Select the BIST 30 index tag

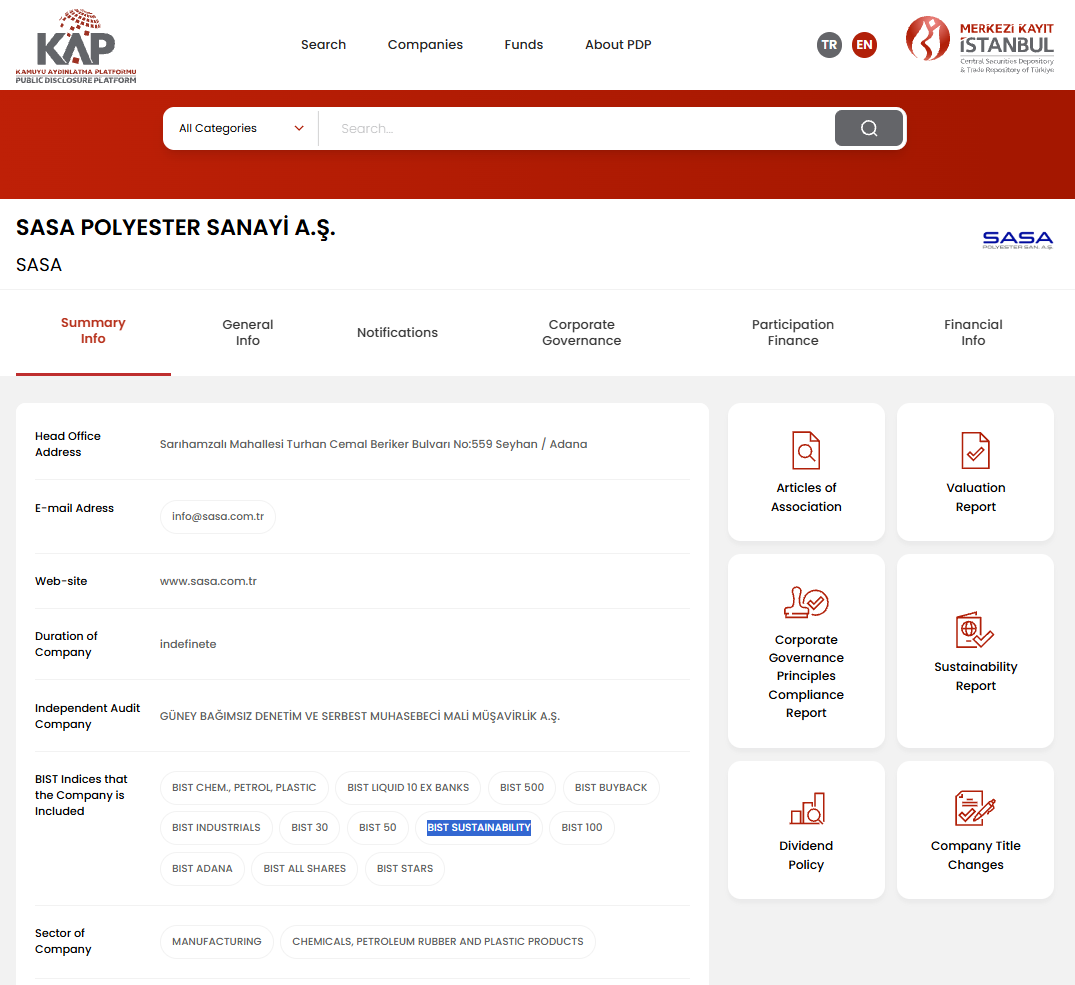coord(309,828)
